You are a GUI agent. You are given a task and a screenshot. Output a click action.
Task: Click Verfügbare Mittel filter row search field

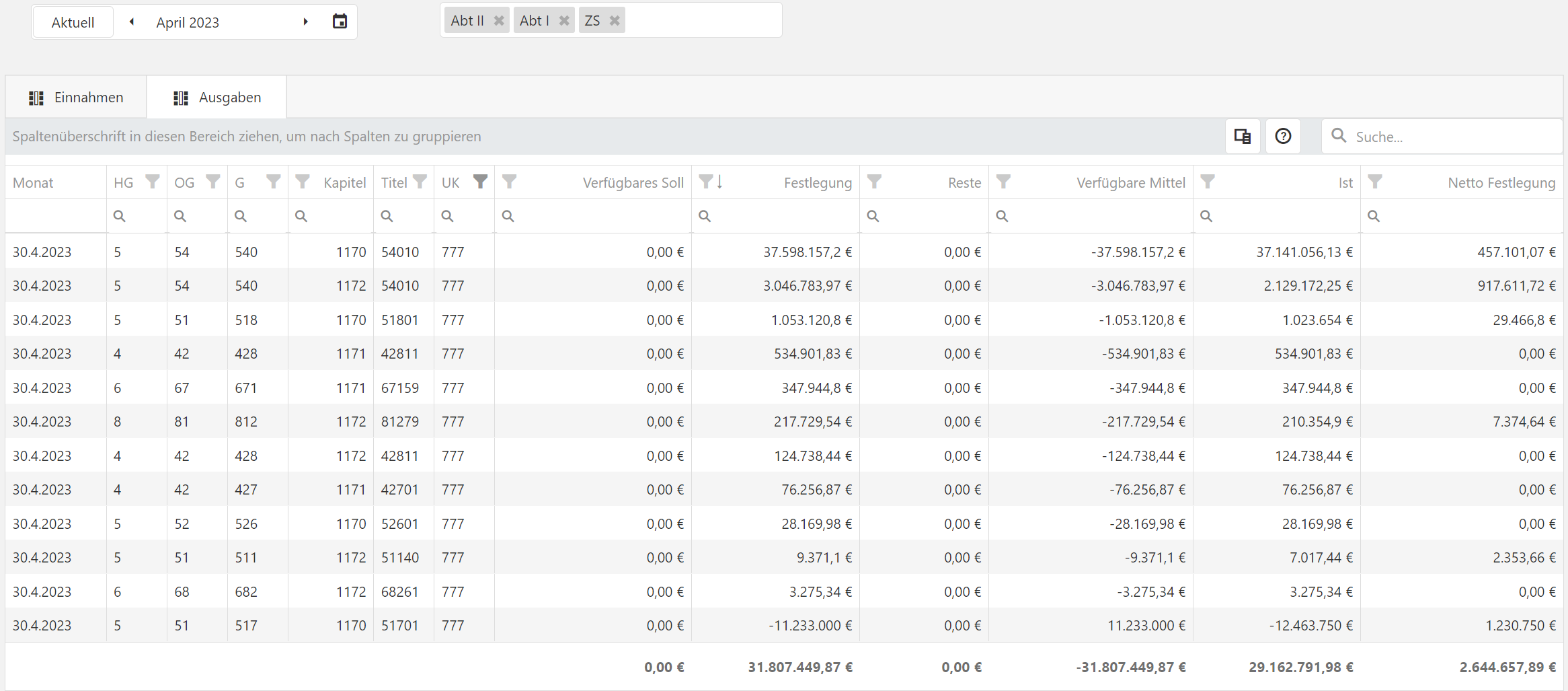coord(1091,216)
